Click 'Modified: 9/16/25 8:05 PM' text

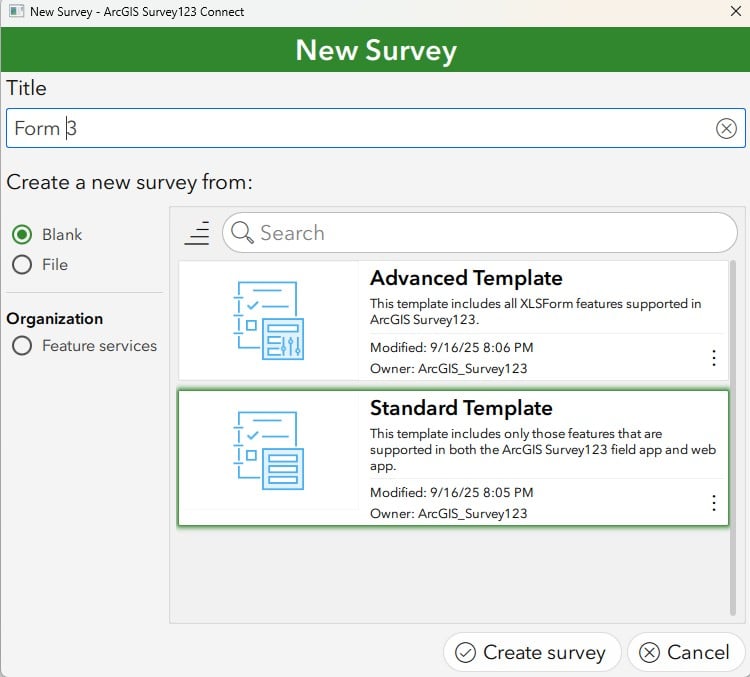click(452, 492)
